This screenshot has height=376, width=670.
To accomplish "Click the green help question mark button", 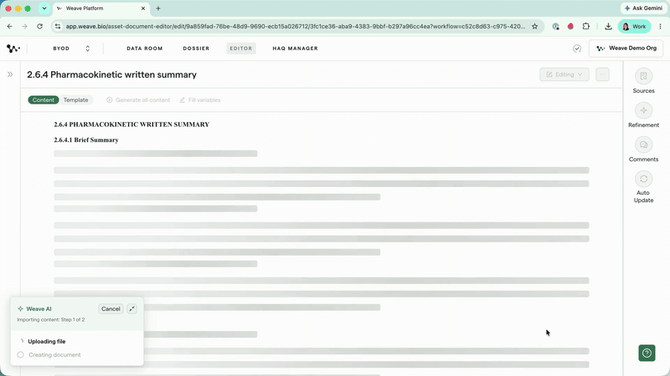I will pyautogui.click(x=646, y=353).
